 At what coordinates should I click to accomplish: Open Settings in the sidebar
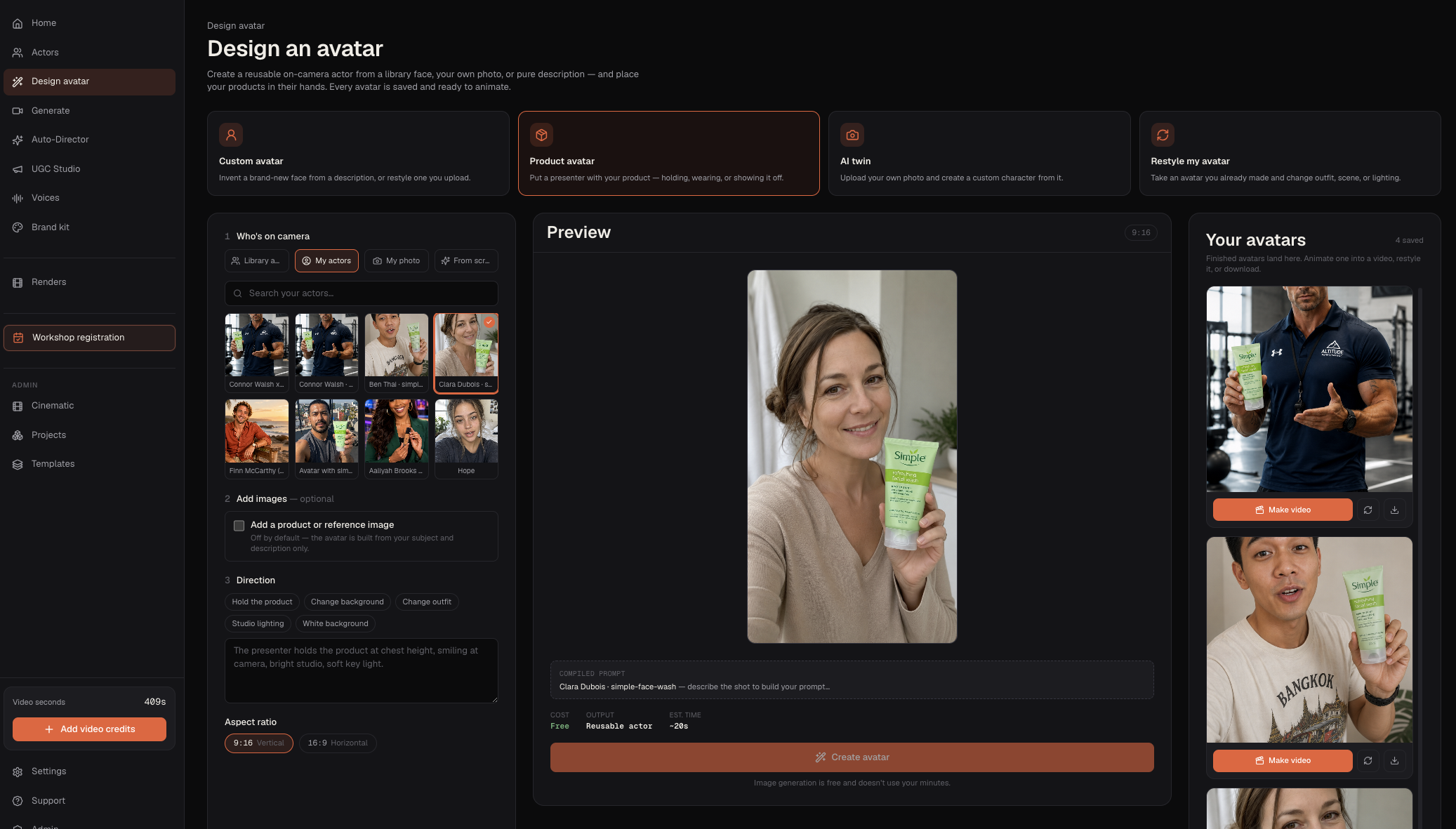pyautogui.click(x=90, y=771)
